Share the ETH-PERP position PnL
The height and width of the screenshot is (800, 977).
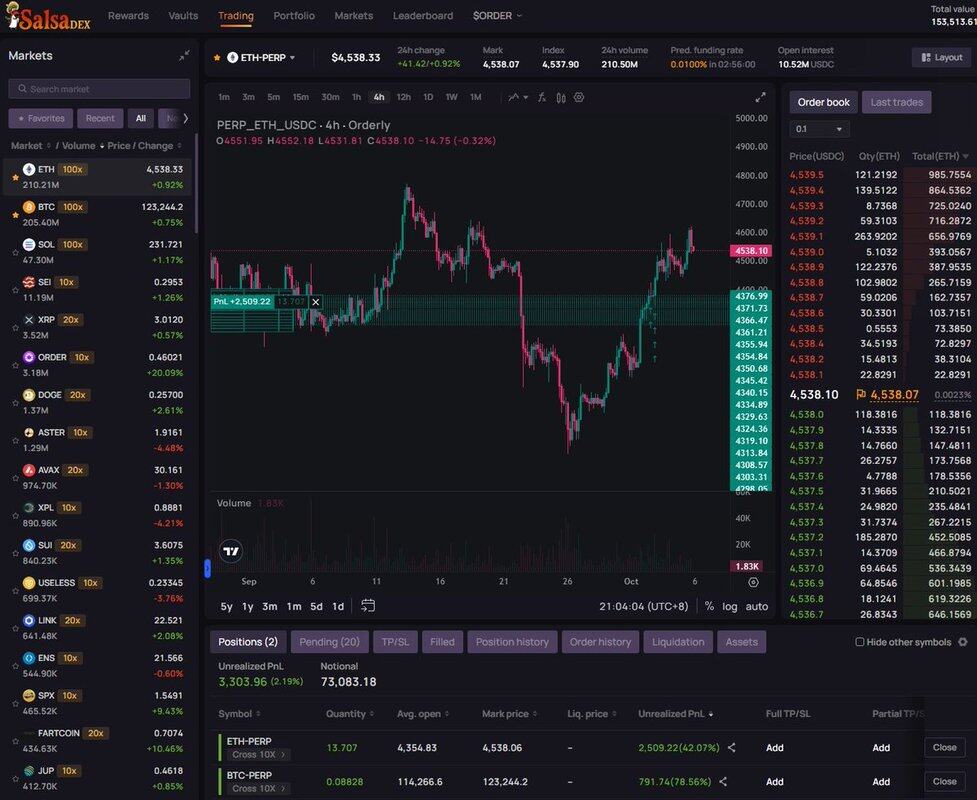tap(732, 747)
